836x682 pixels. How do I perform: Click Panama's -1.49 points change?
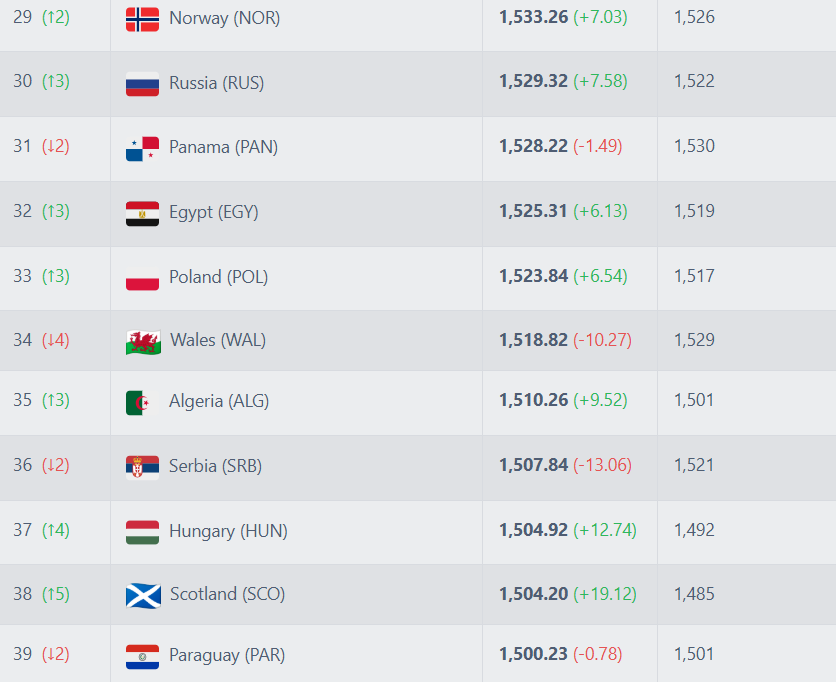tap(597, 146)
